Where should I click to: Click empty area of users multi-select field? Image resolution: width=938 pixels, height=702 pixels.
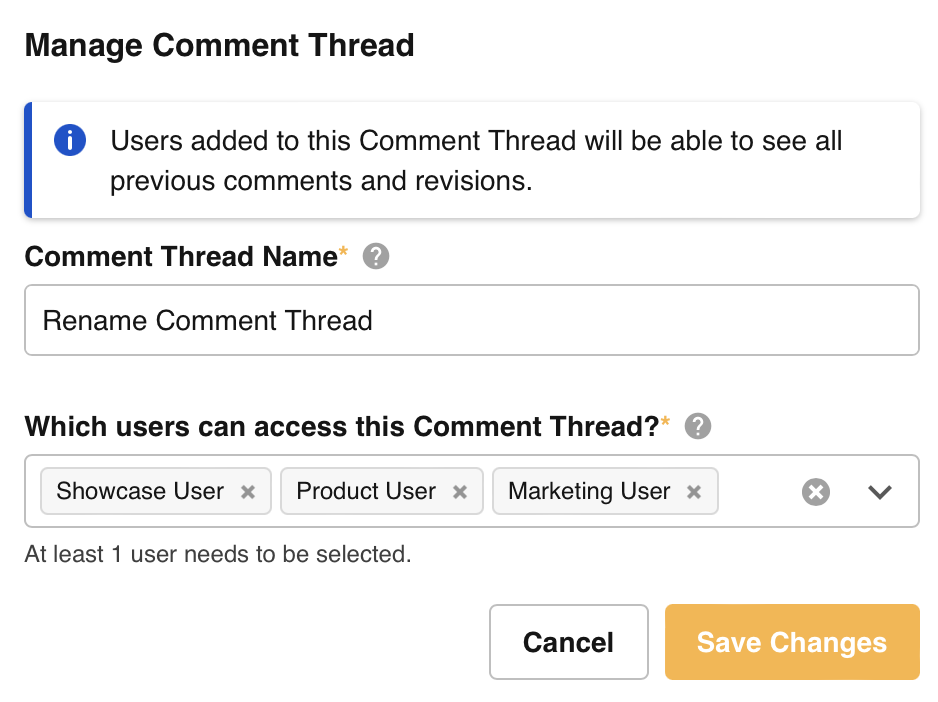point(756,492)
